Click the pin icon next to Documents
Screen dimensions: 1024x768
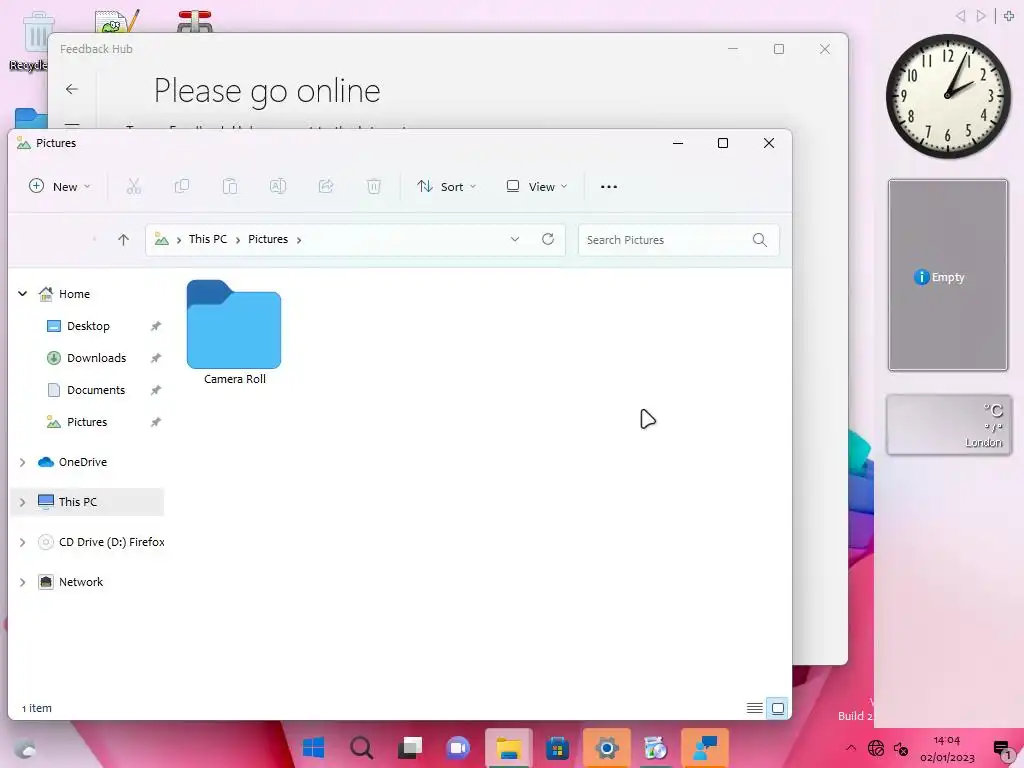click(155, 390)
